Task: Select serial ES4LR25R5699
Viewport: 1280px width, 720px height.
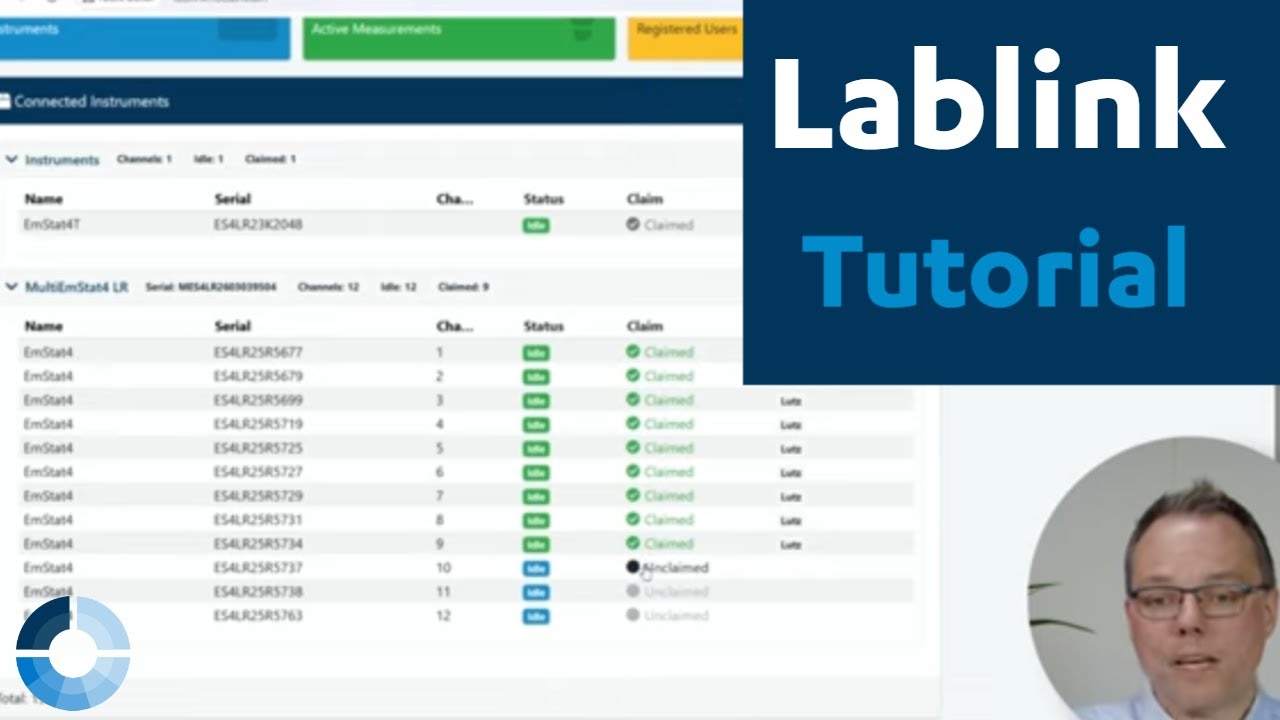Action: point(258,400)
